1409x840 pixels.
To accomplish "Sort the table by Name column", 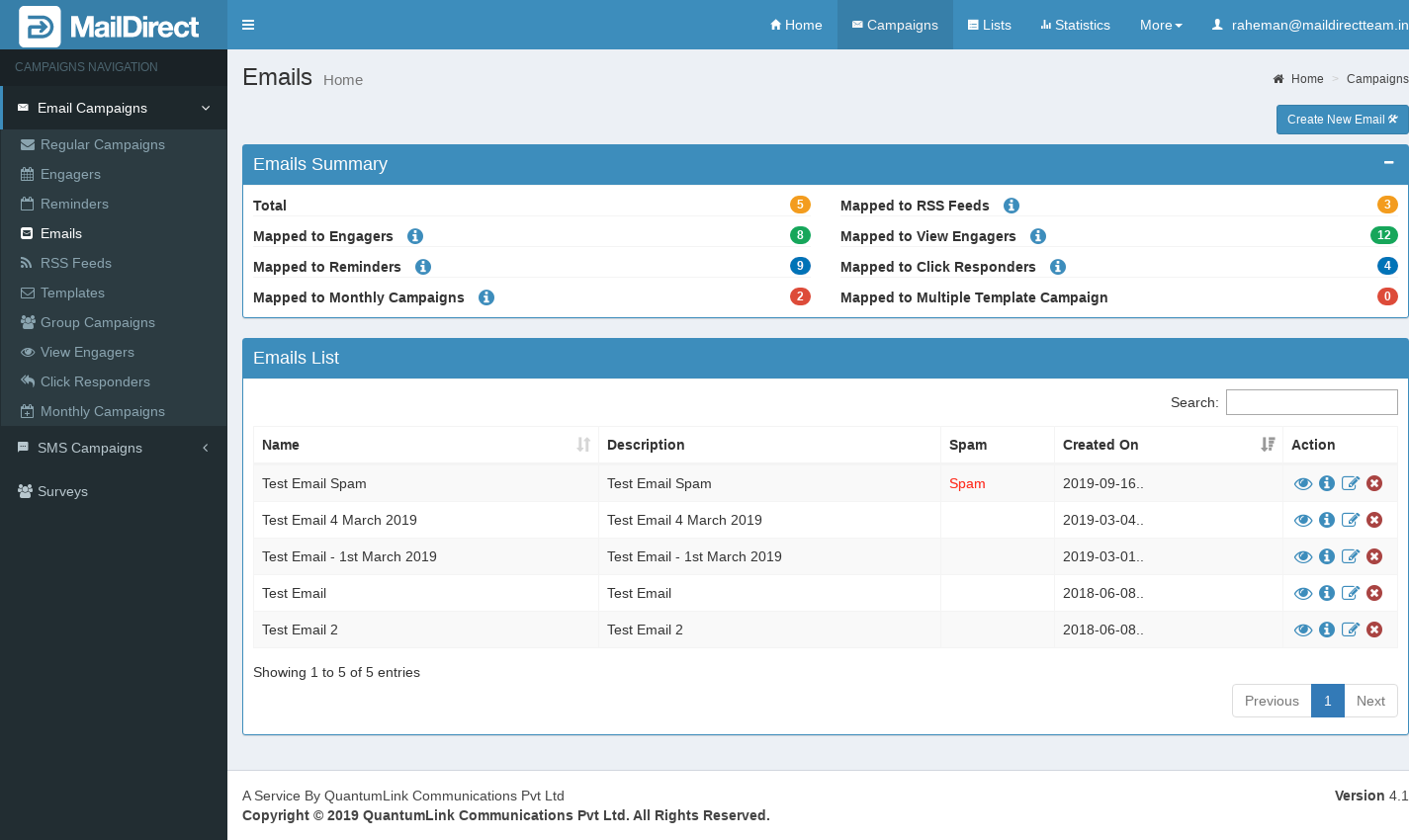I will tap(425, 445).
